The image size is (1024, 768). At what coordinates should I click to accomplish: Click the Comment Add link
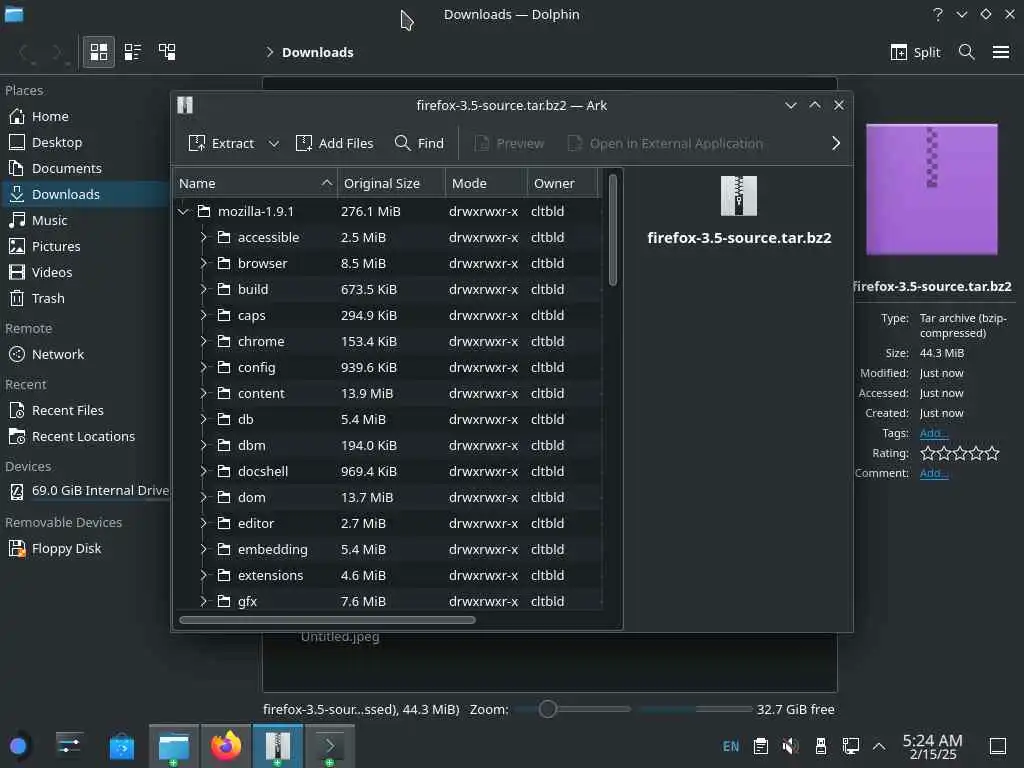[933, 473]
